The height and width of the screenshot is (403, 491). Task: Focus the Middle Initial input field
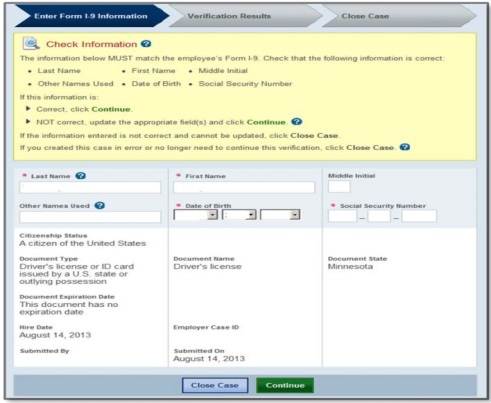tap(339, 187)
